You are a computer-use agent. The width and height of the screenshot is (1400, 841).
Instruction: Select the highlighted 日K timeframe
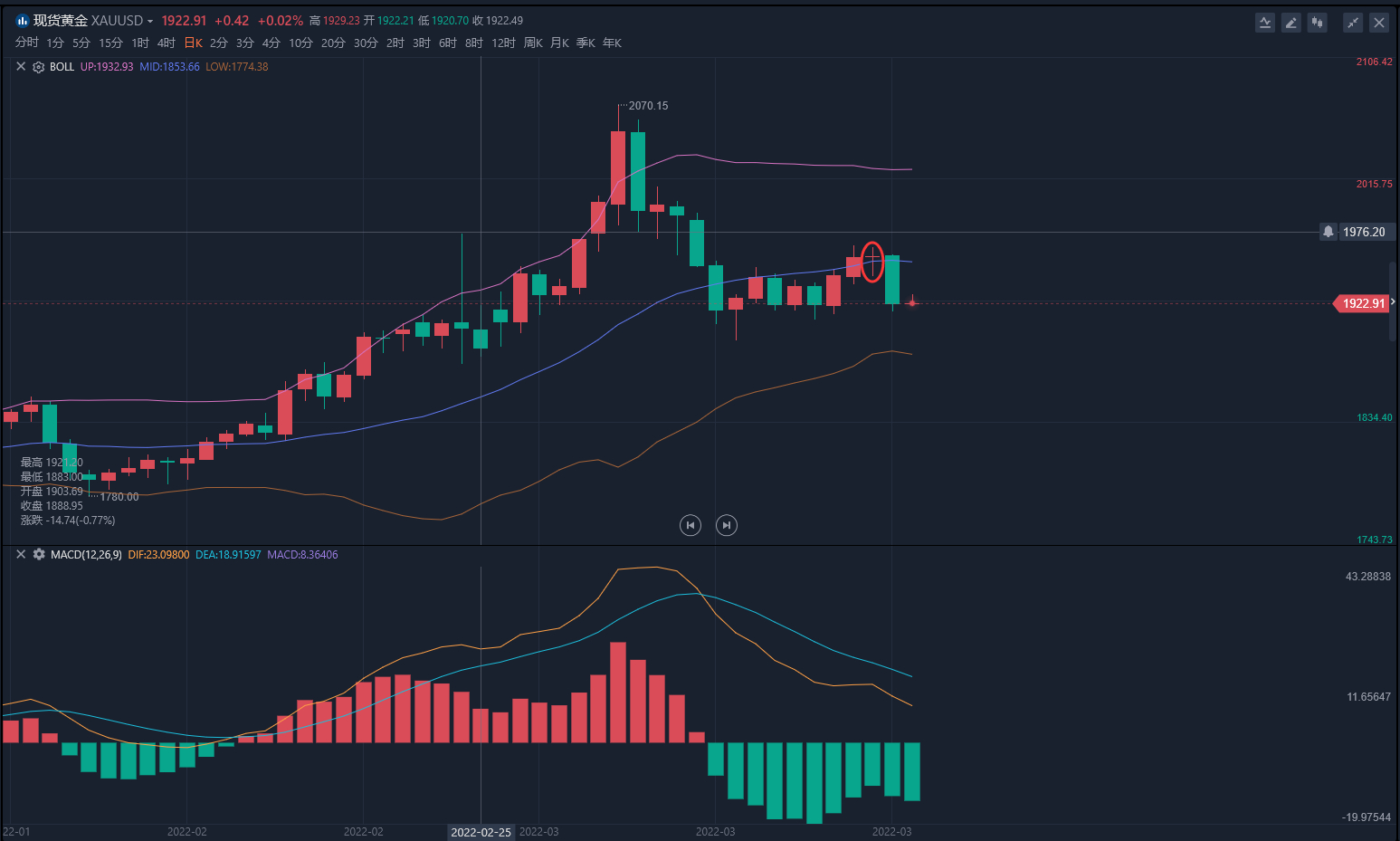point(194,43)
